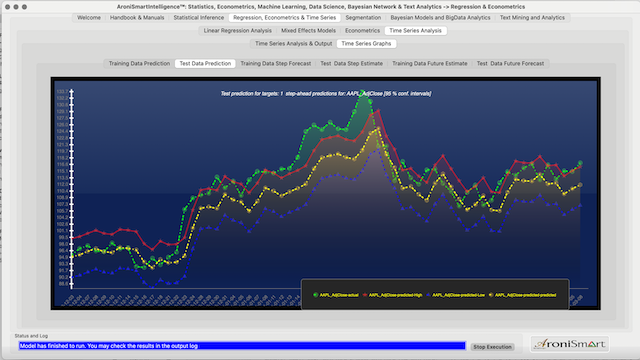Image resolution: width=640 pixels, height=360 pixels.
Task: Select Regression, Econometrics & Time Series tab
Action: tap(284, 18)
